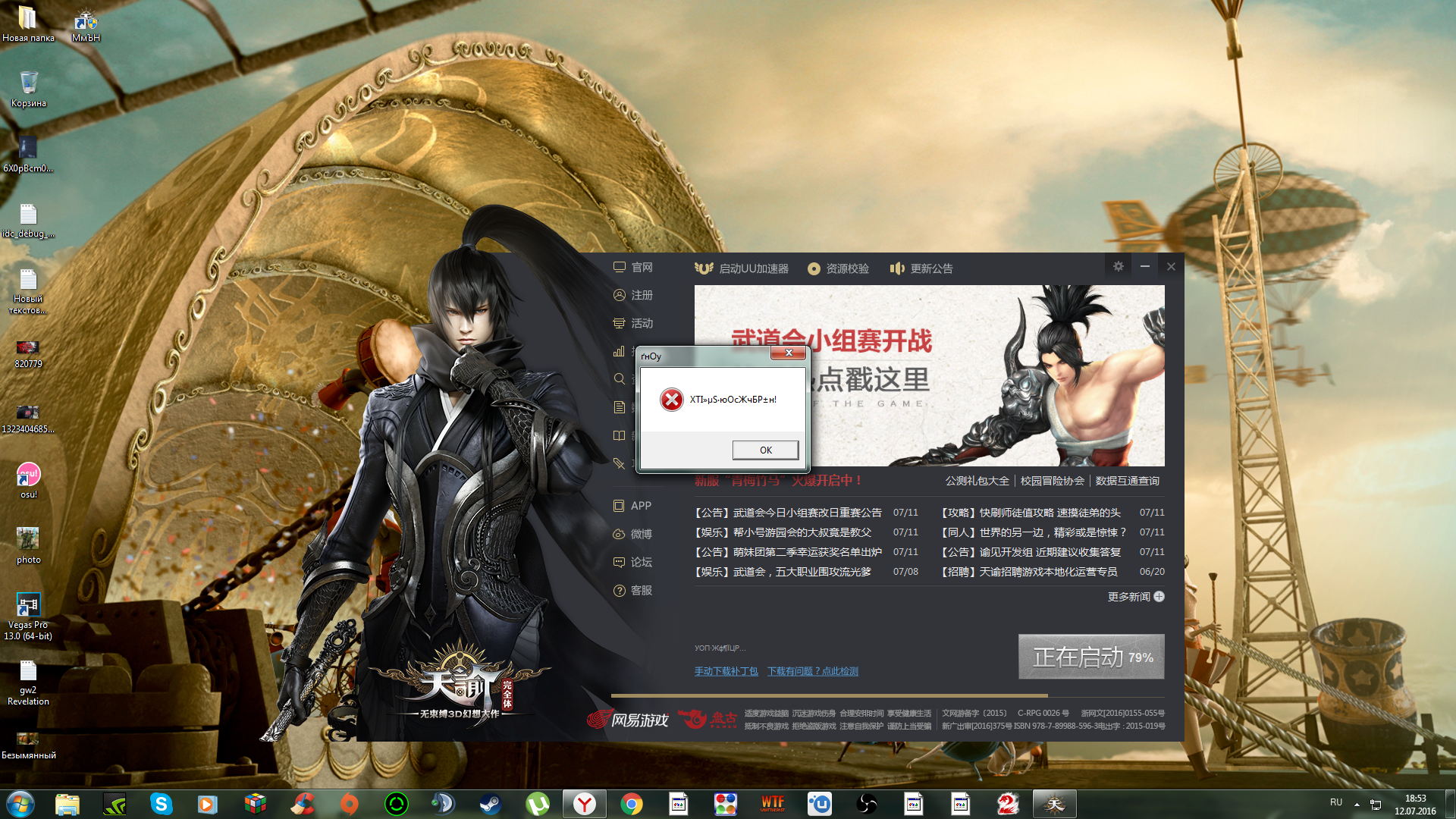The width and height of the screenshot is (1456, 819).
Task: Open the 官网 official site link in launcher sidebar
Action: [x=633, y=267]
